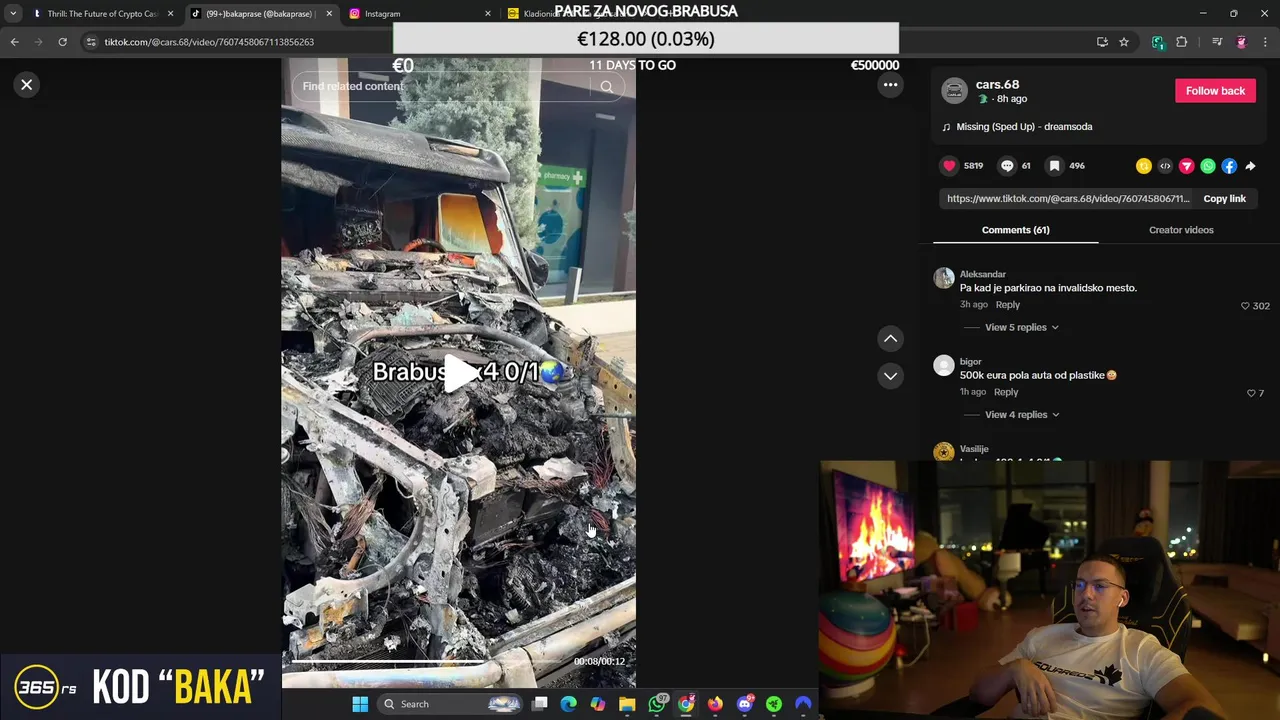
Task: Open comments via the speech bubble icon
Action: click(1007, 166)
